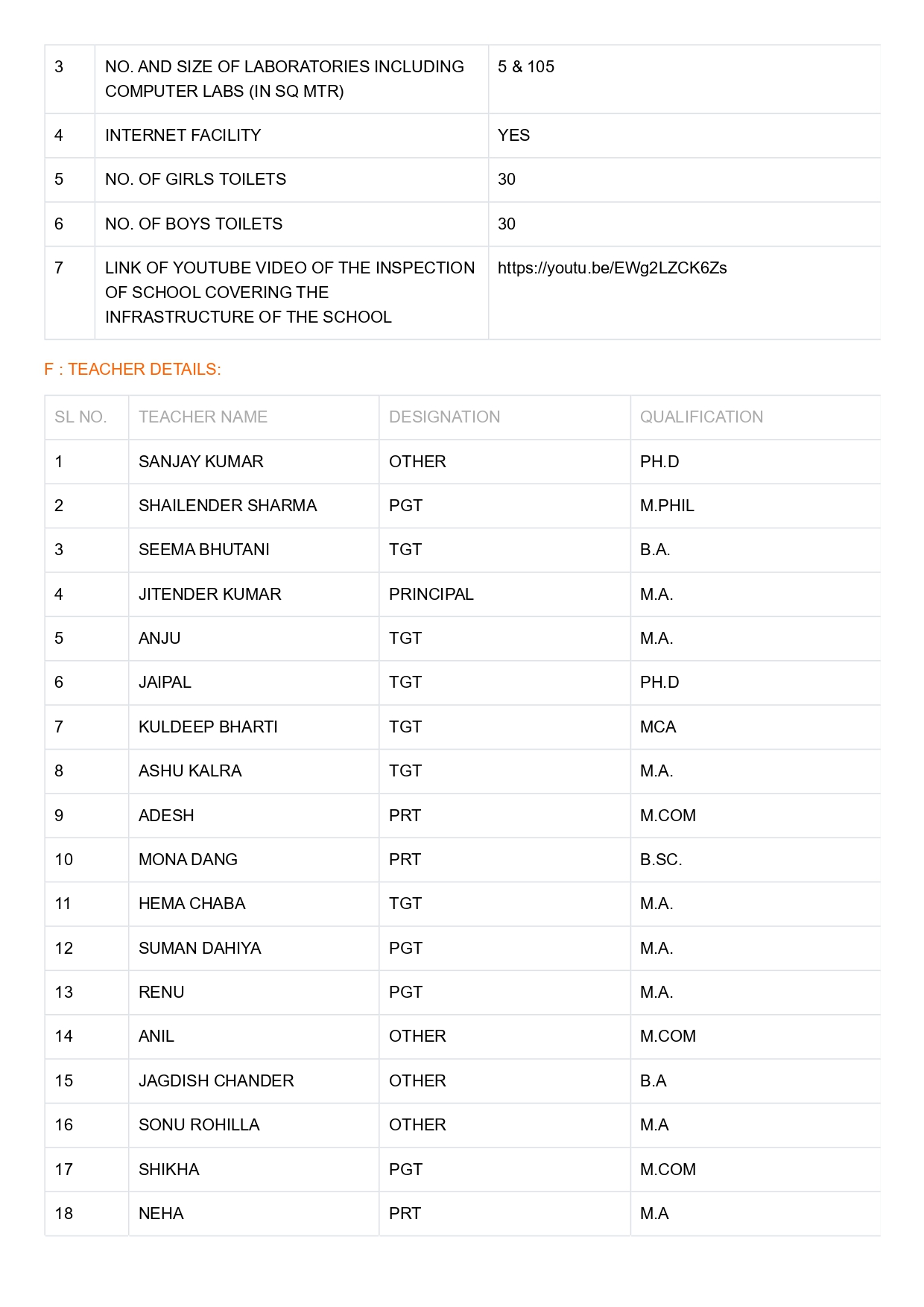Select the DESIGNATION column header
Image resolution: width=924 pixels, height=1307 pixels.
[444, 417]
